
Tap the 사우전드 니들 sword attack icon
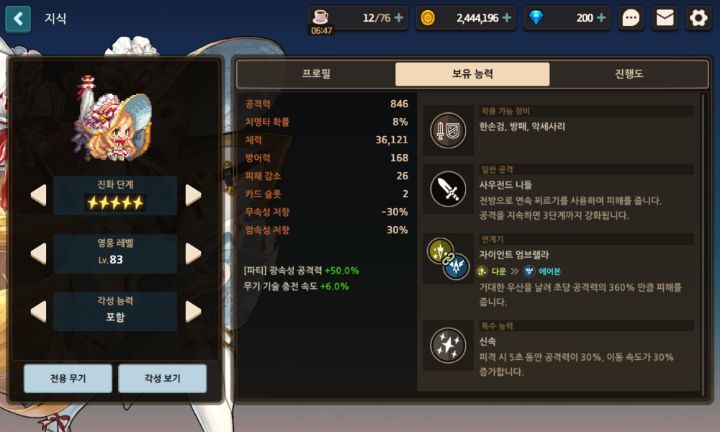448,189
